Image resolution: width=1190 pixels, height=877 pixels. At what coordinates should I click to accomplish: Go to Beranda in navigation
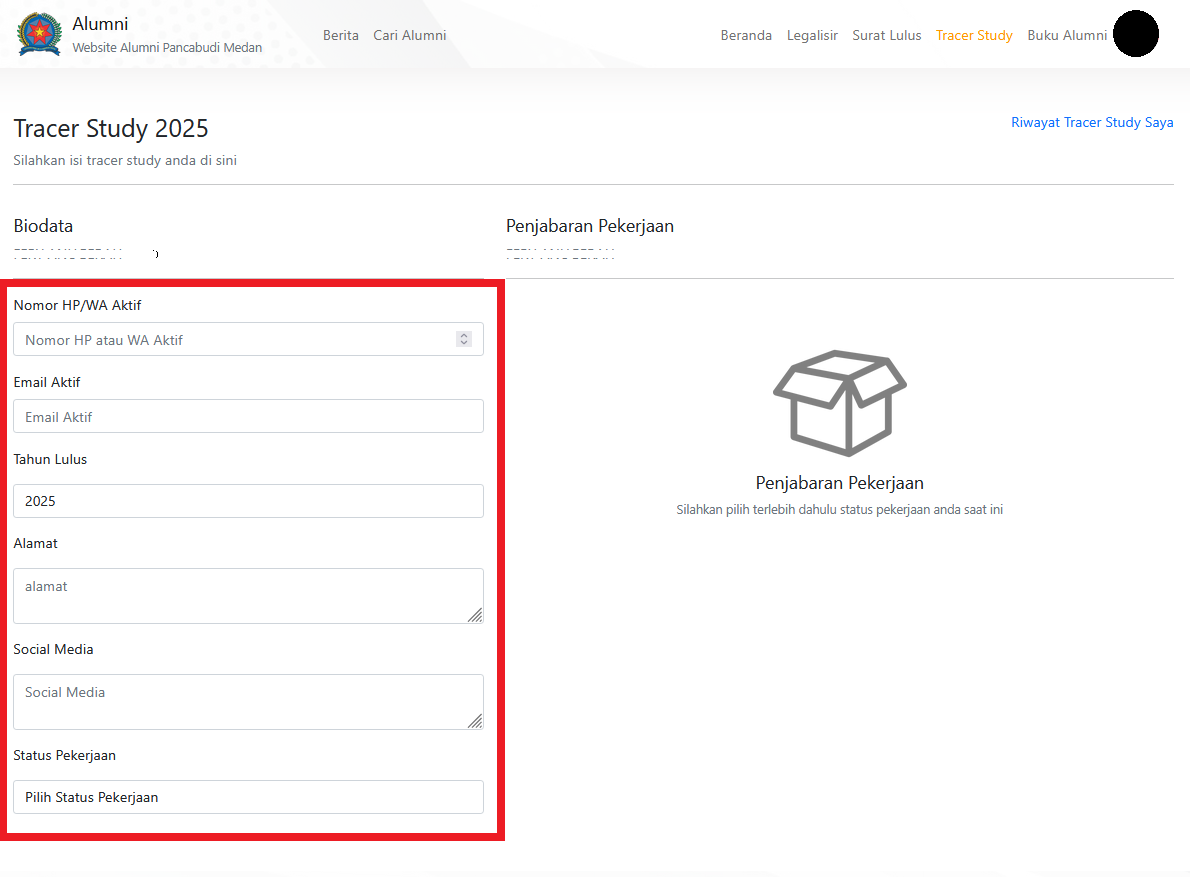pyautogui.click(x=746, y=35)
